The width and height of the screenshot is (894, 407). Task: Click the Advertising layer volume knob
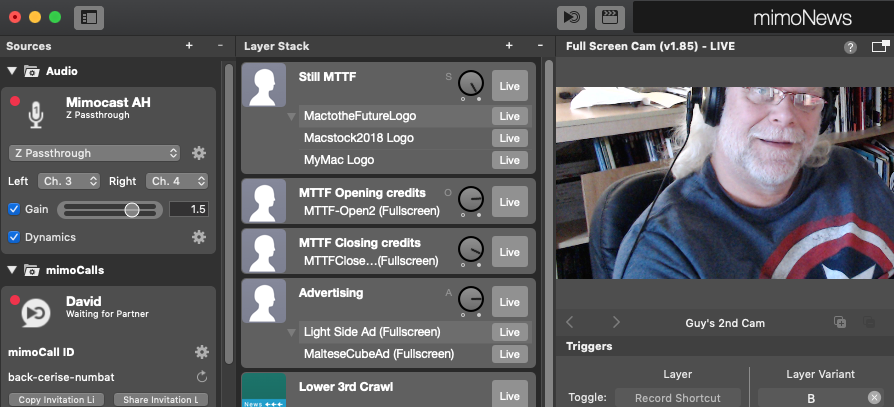tap(471, 300)
